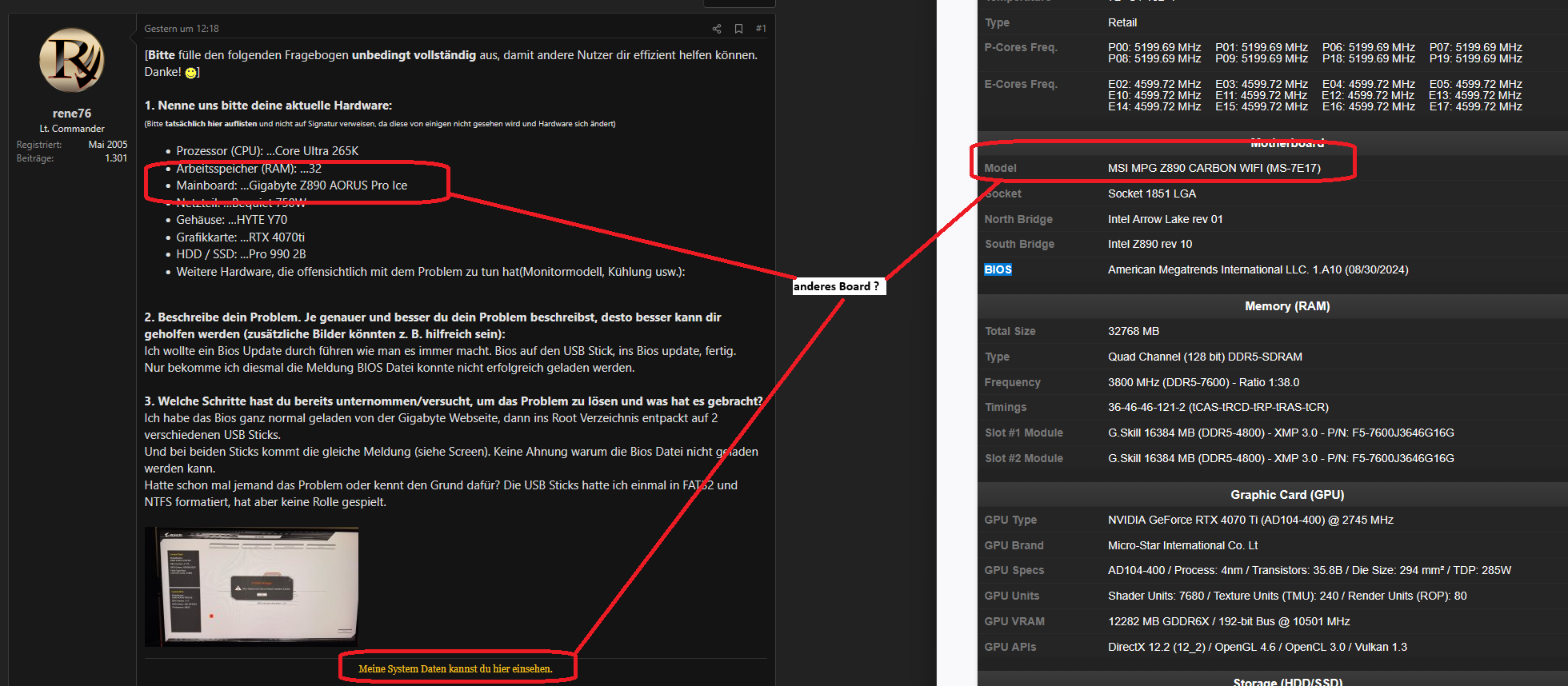Select the line 'HDD / SSD: ...Pro 990 2B'
The height and width of the screenshot is (686, 1568).
(242, 254)
